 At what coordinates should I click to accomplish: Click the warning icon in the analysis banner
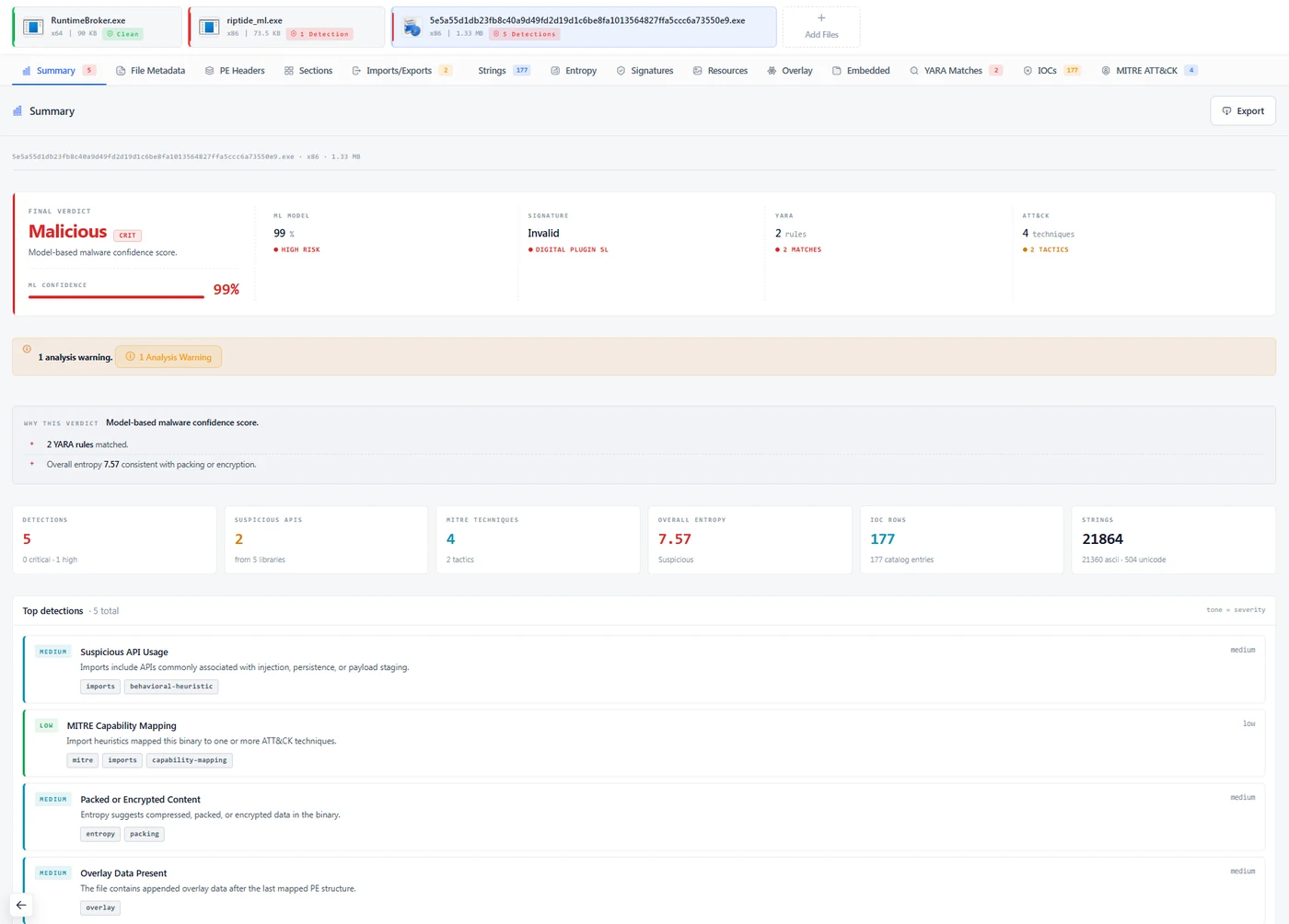click(27, 350)
